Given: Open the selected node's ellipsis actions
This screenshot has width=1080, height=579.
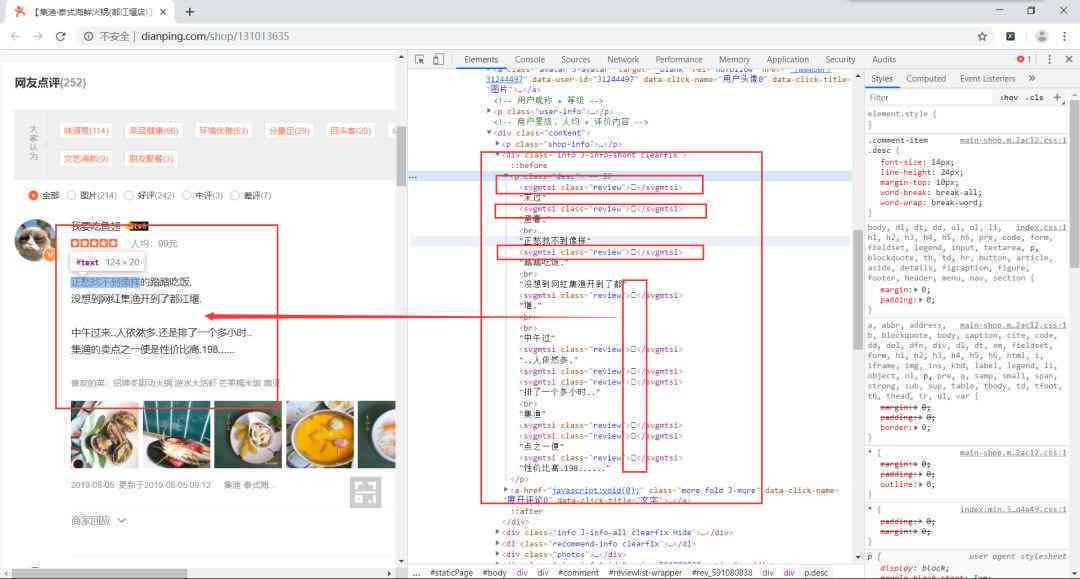Looking at the screenshot, I should point(413,177).
